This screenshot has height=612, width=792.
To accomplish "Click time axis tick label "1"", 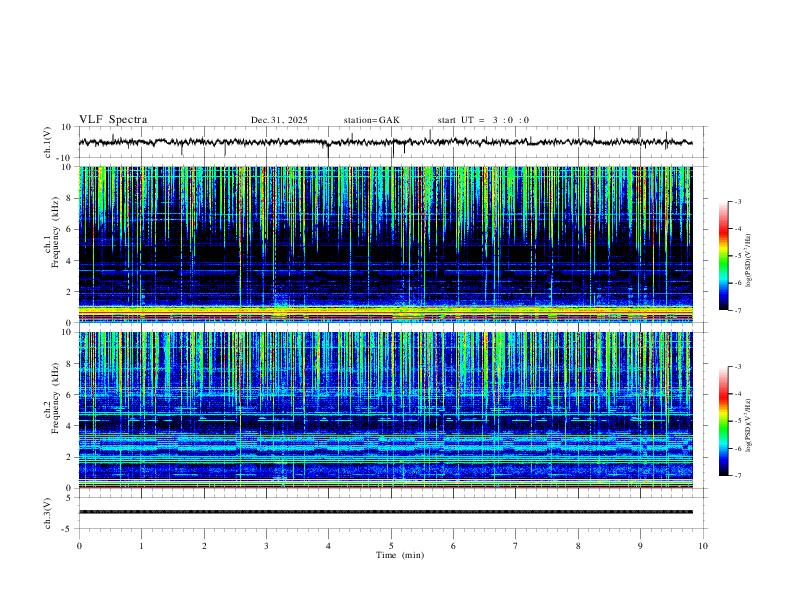I will [x=141, y=546].
